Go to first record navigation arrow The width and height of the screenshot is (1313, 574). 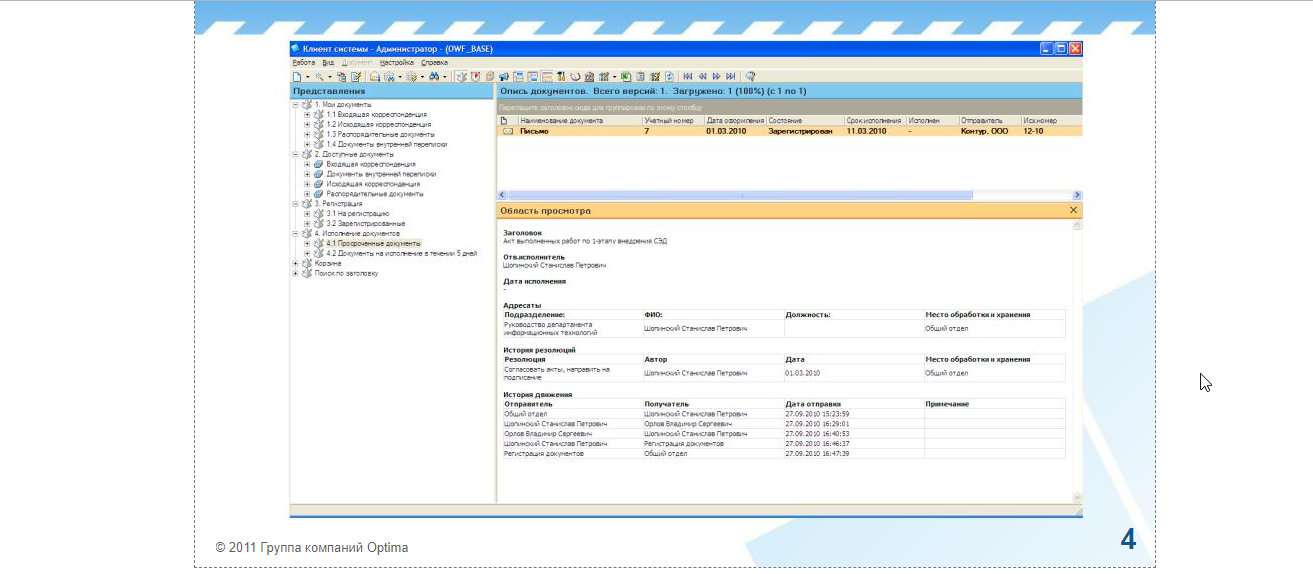(x=688, y=76)
